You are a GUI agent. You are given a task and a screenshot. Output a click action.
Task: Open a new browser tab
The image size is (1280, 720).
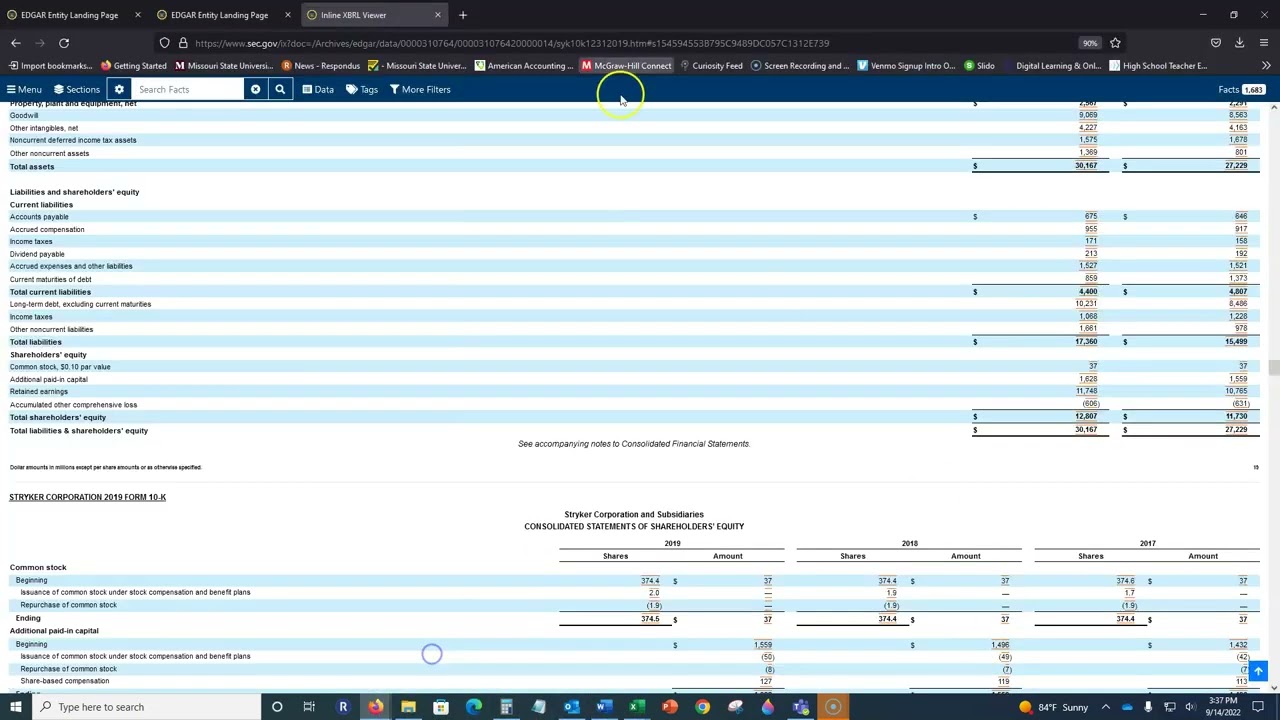[463, 15]
